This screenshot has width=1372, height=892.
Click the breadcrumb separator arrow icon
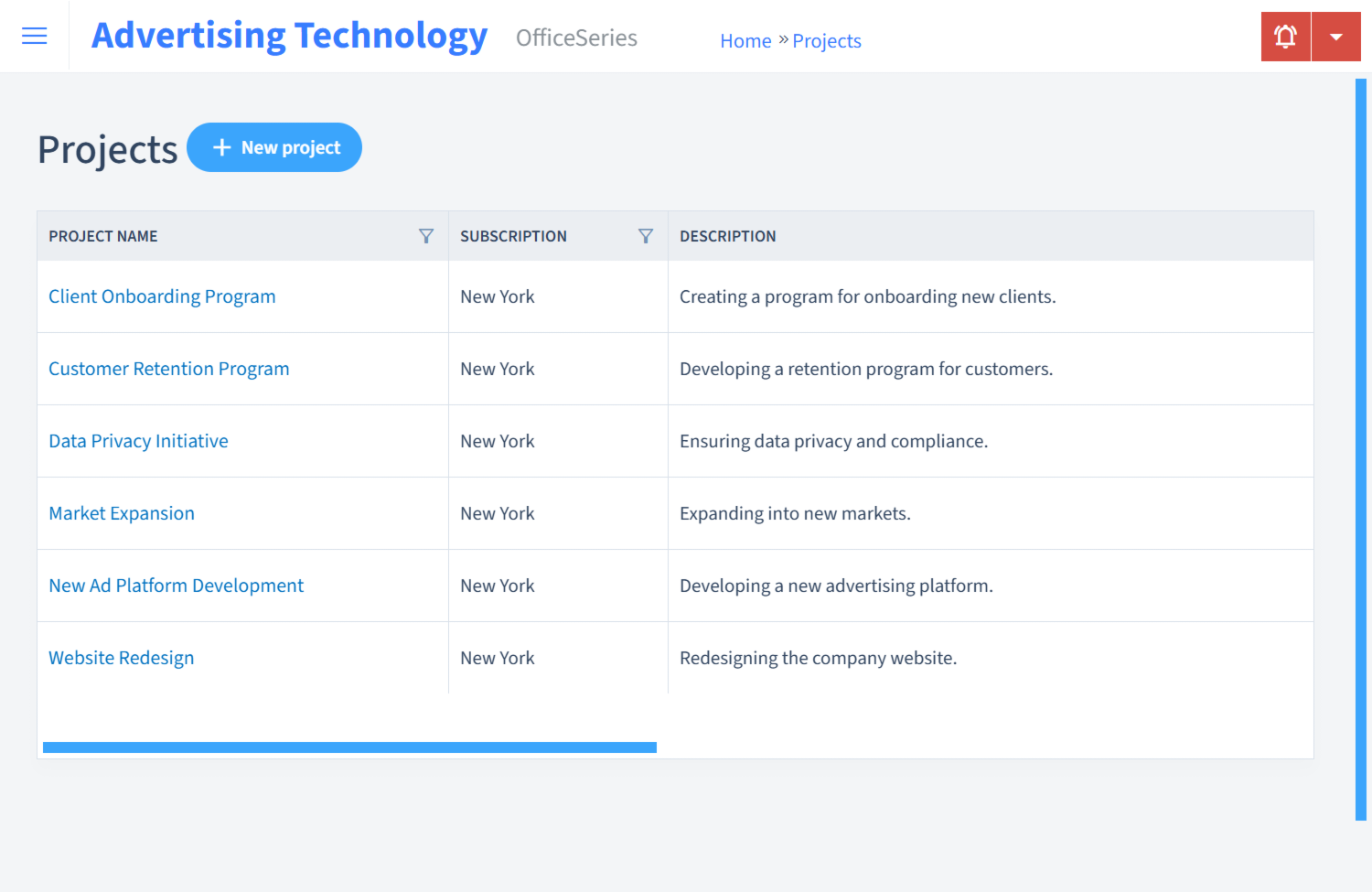click(785, 39)
